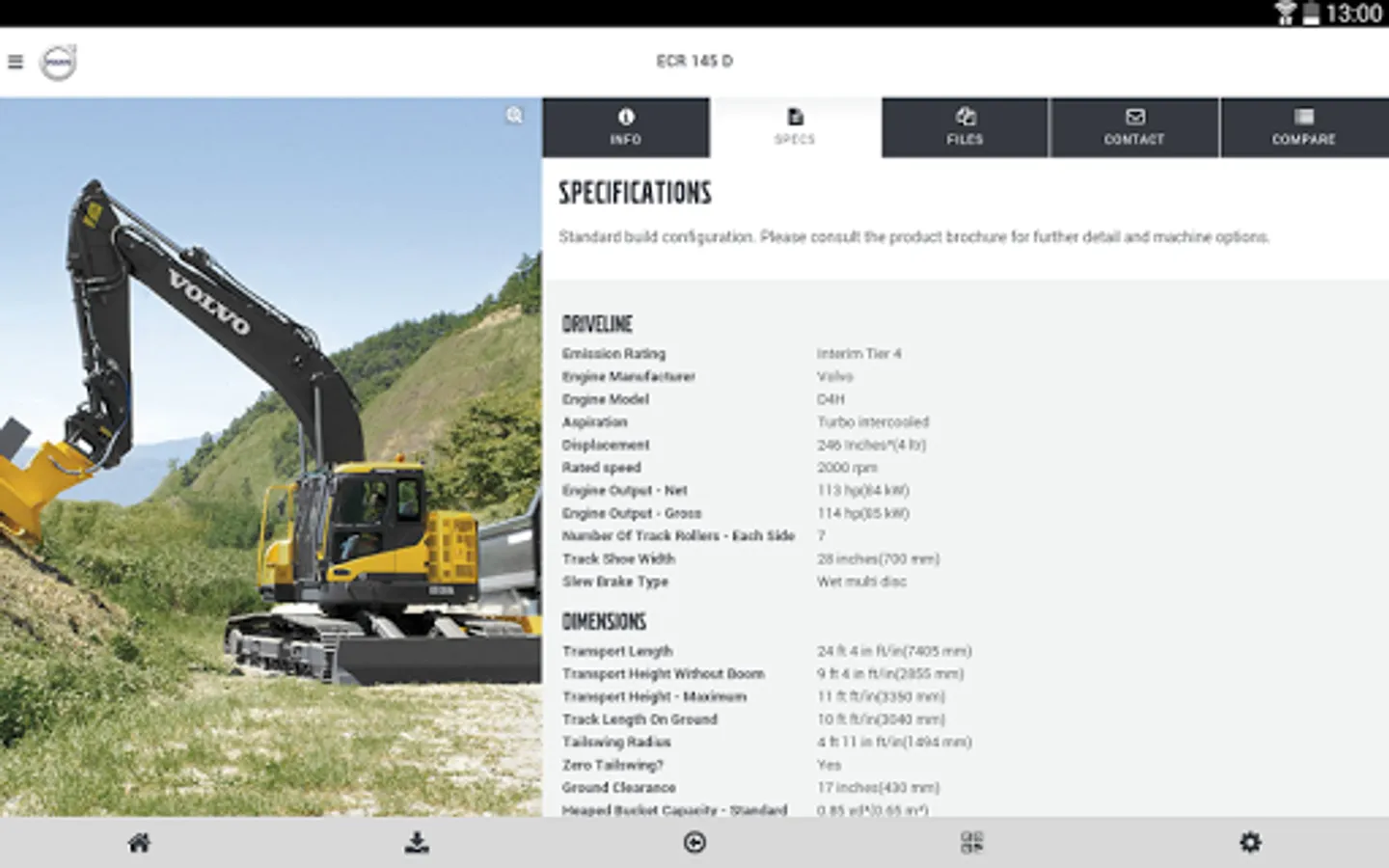Tap the ECR 145 D title
Viewport: 1389px width, 868px height.
click(x=694, y=61)
